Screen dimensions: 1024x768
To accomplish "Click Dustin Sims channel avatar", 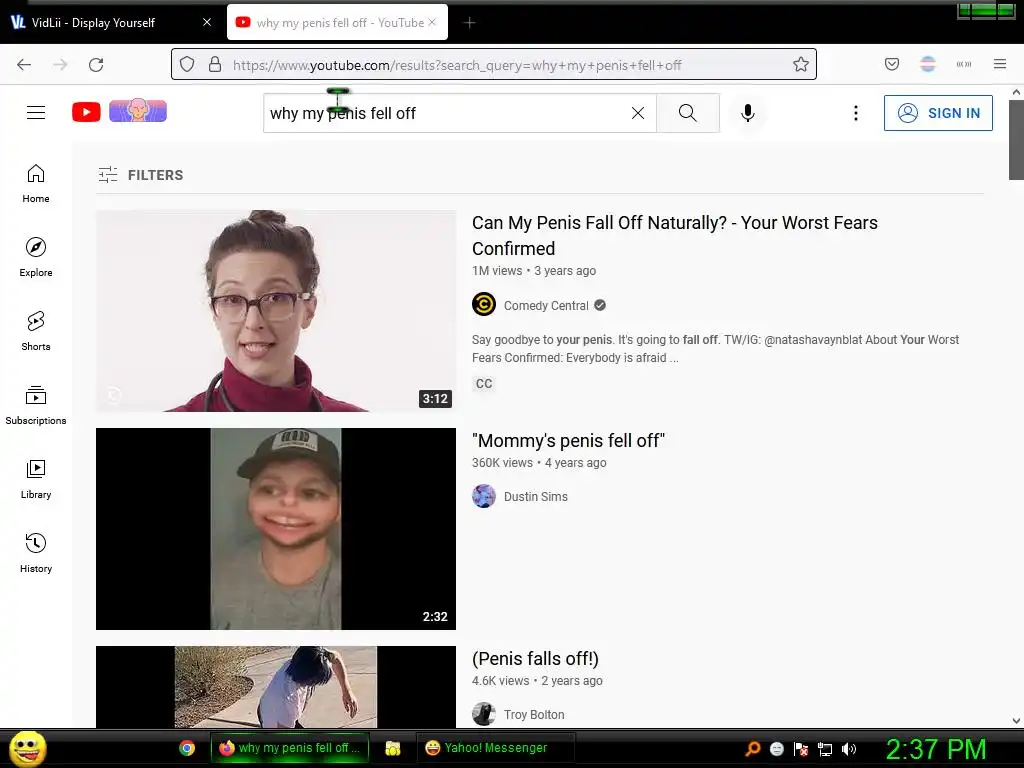I will (x=484, y=496).
